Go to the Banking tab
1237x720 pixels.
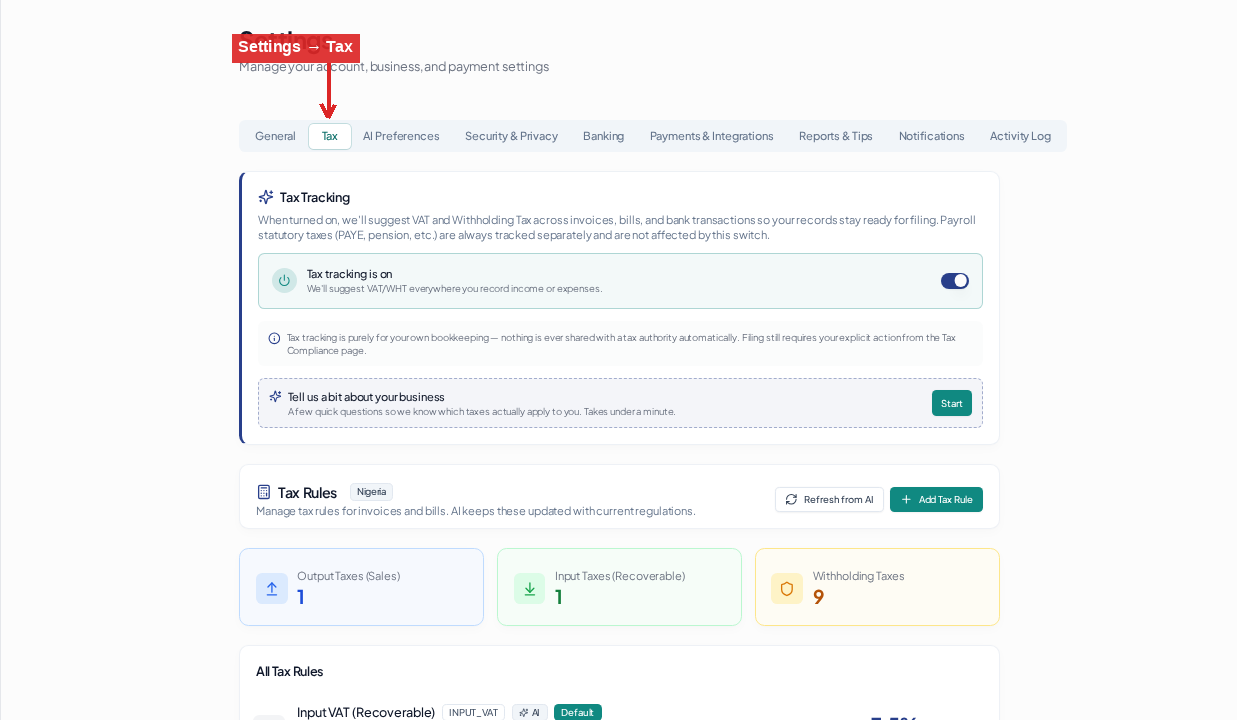[603, 136]
